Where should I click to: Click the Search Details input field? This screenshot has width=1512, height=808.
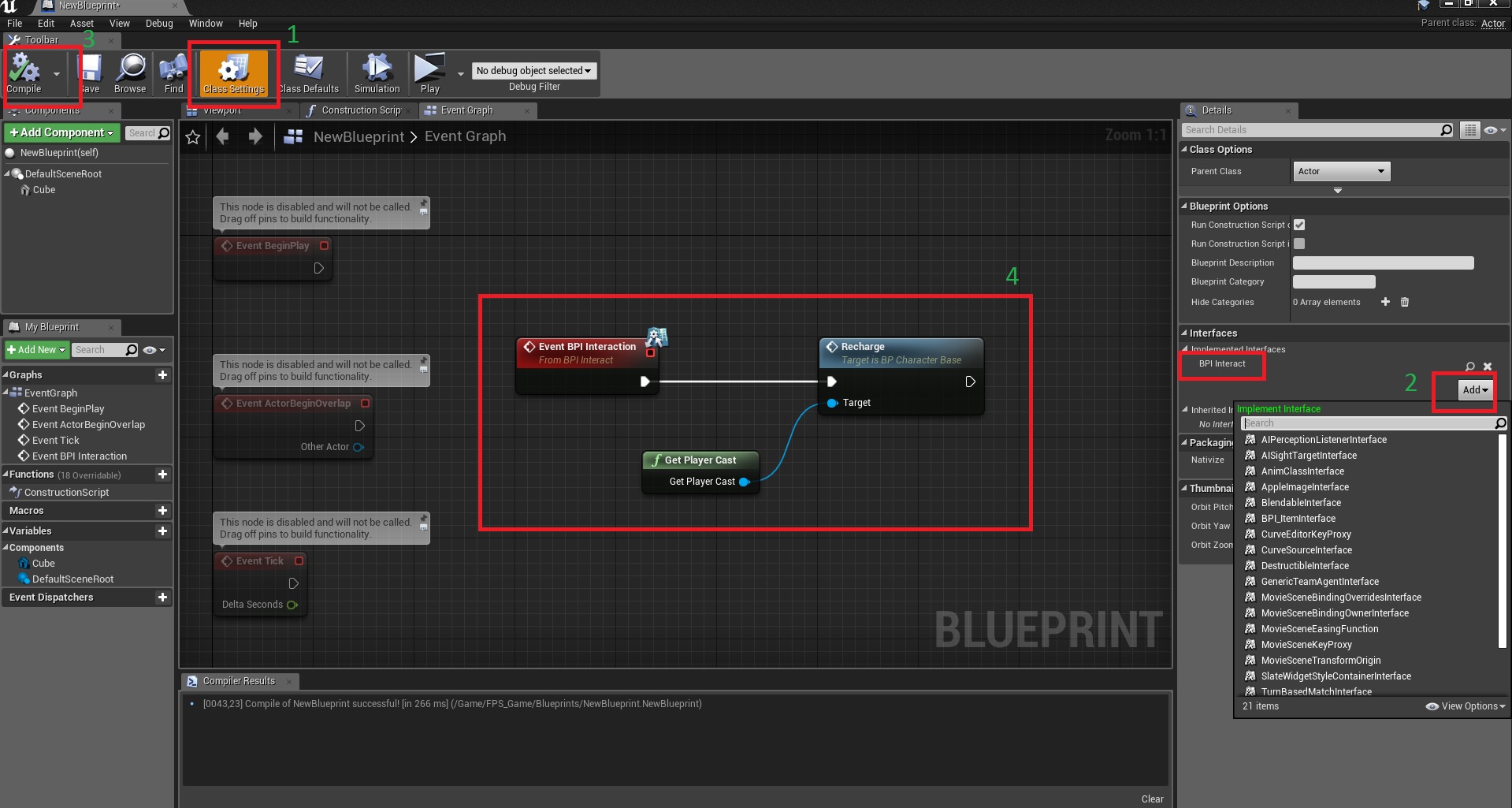click(1310, 130)
